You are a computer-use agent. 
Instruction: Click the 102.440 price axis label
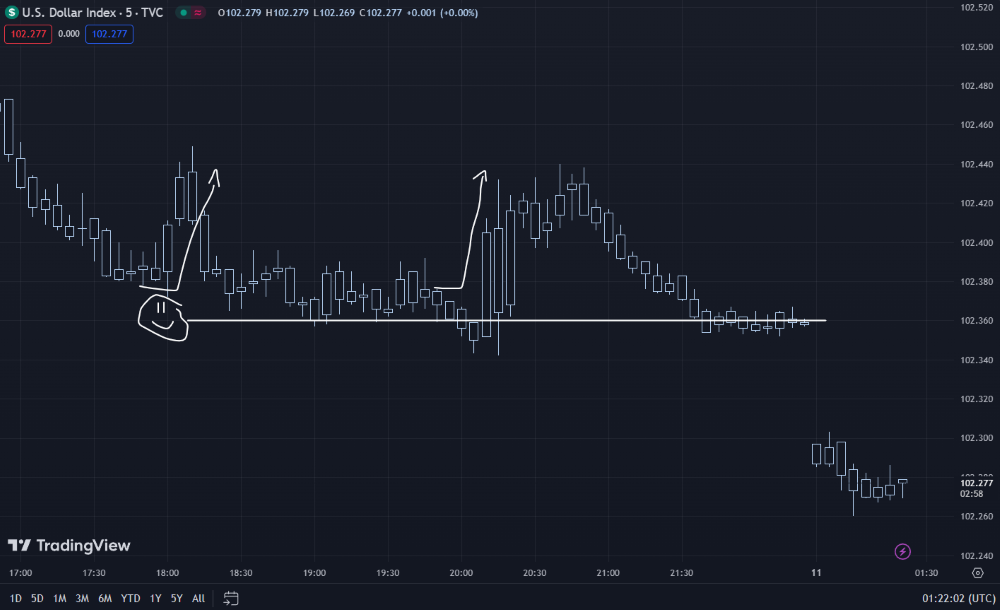976,164
